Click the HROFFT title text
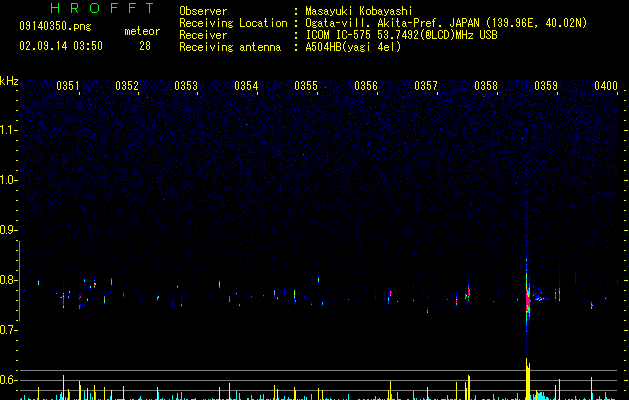Screen dimensions: 629x400 [102, 8]
